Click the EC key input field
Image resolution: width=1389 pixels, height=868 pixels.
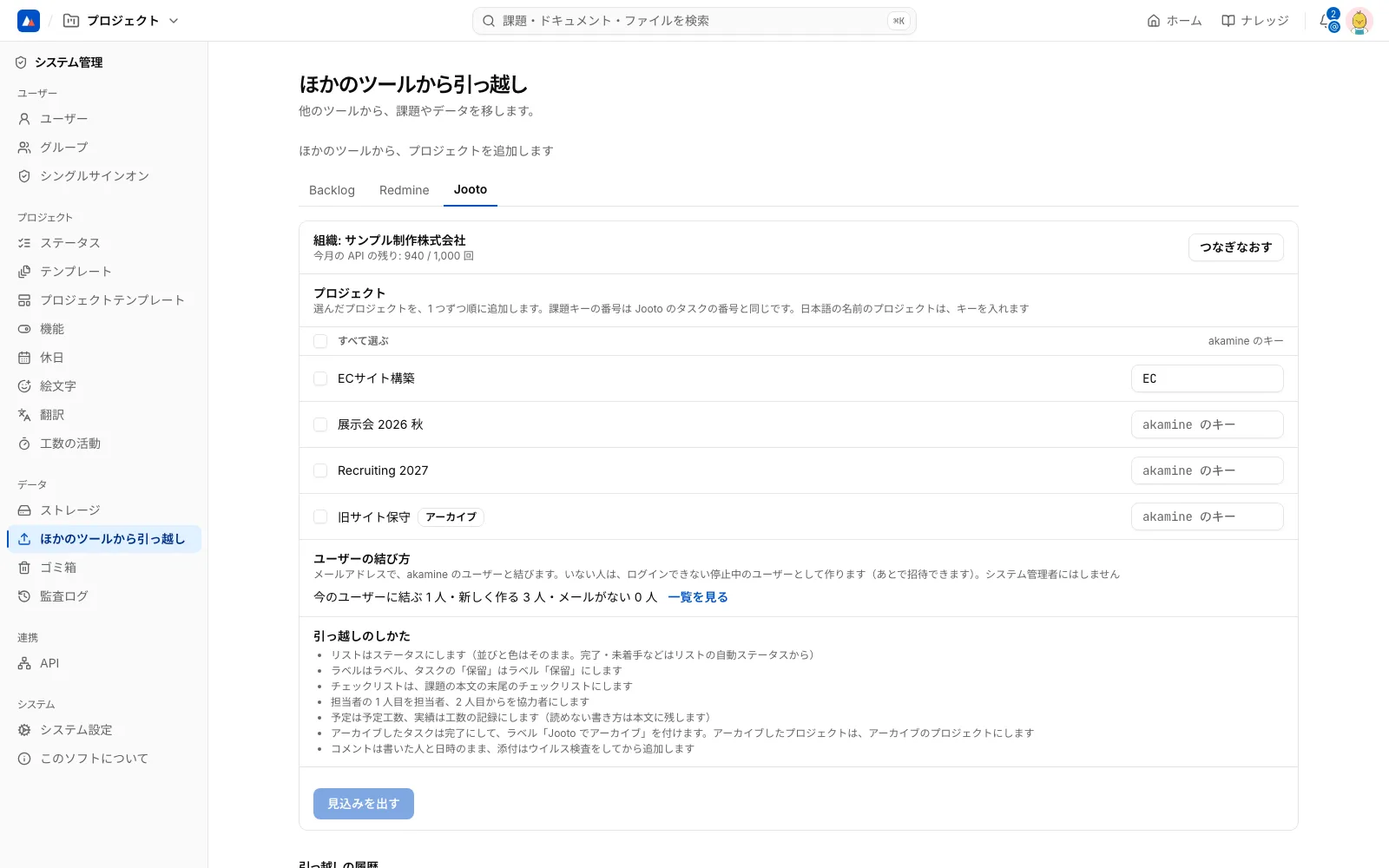1207,378
